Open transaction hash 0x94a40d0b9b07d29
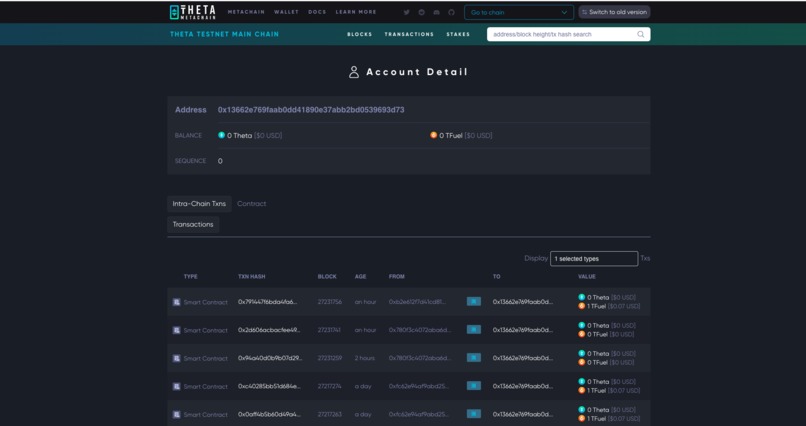806x426 pixels. (270, 358)
